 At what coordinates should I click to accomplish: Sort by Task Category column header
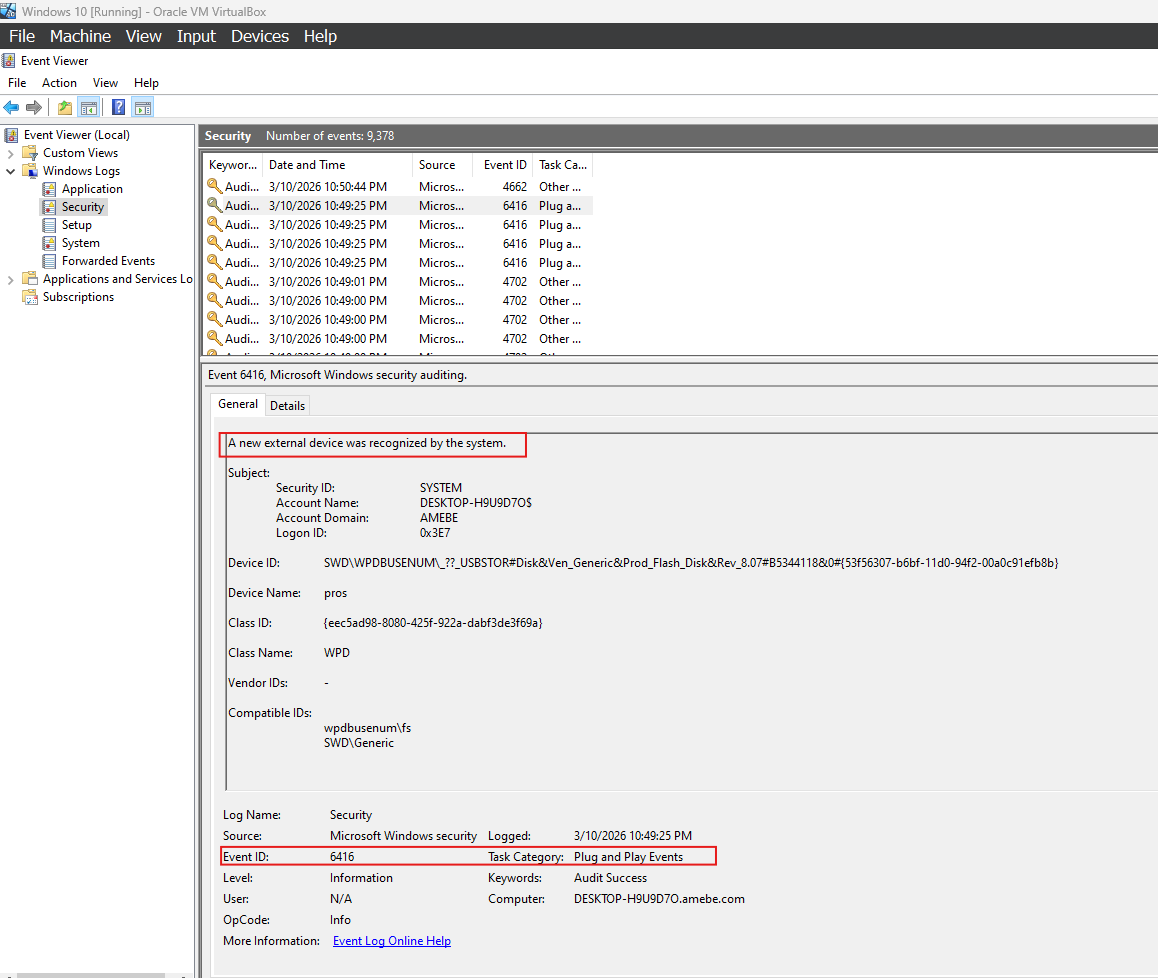(x=563, y=165)
